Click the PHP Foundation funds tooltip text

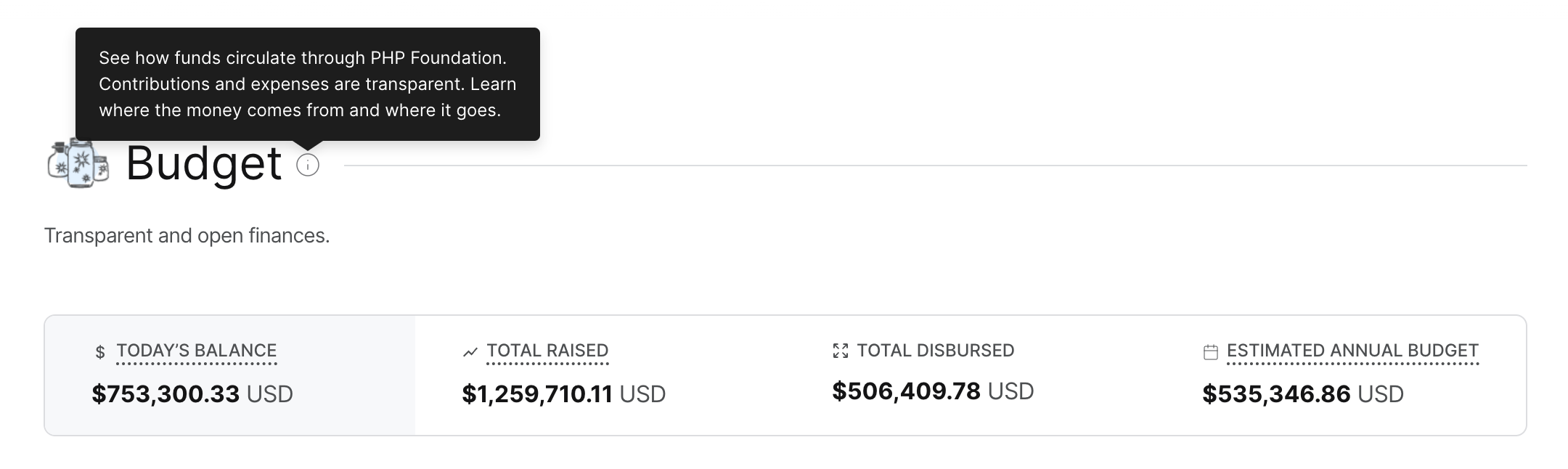307,84
